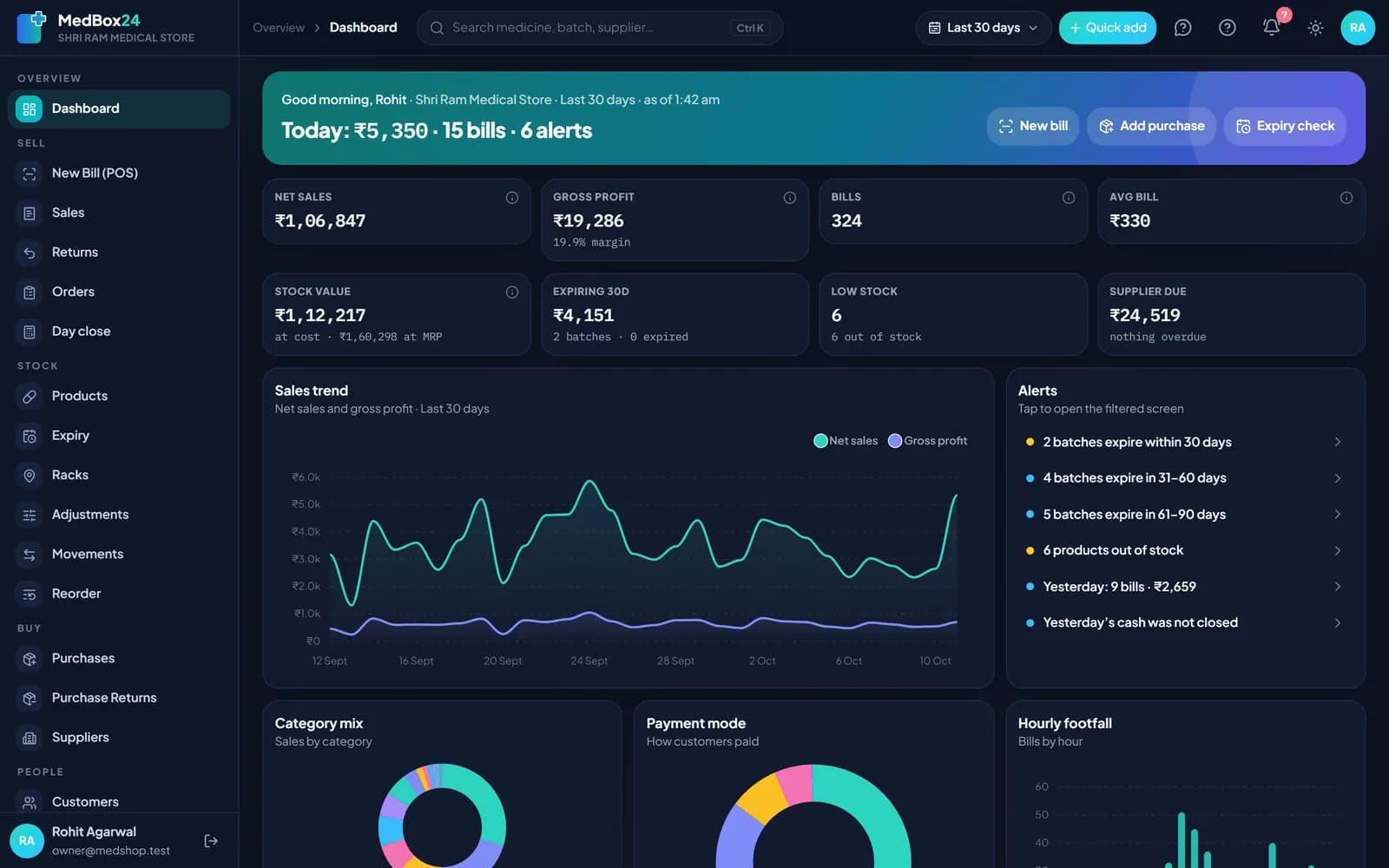1389x868 pixels.
Task: Click the New Bill (POS) scanner icon
Action: pos(29,174)
